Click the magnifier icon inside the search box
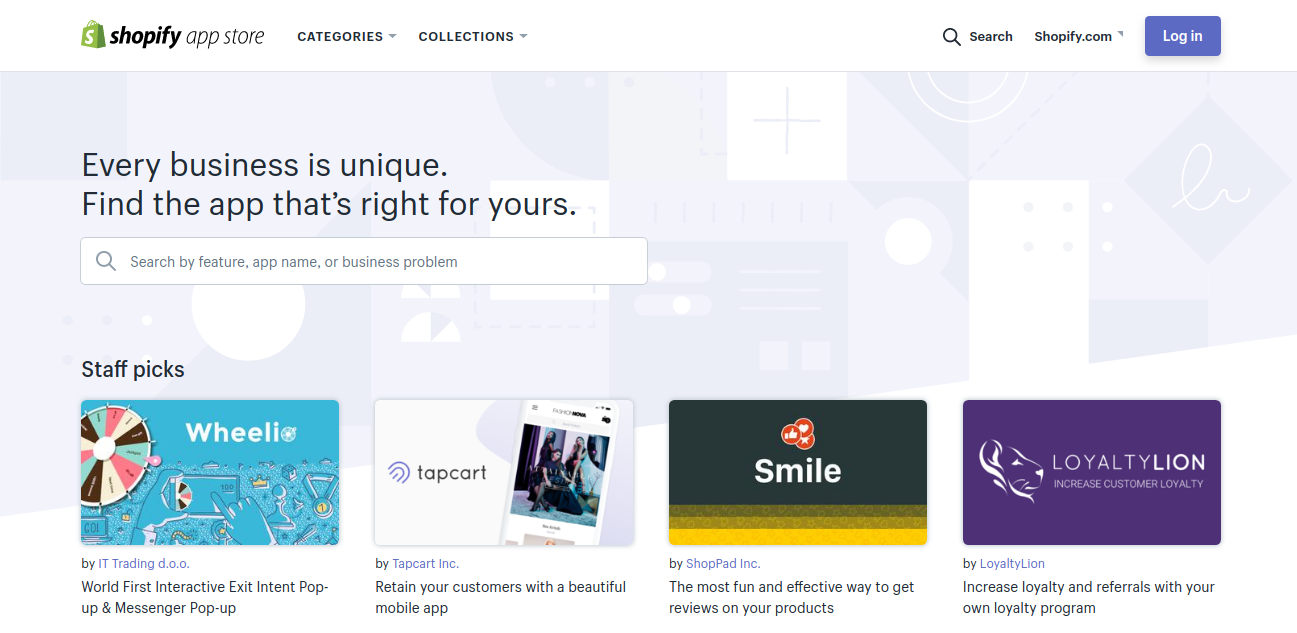This screenshot has width=1297, height=633. tap(106, 261)
